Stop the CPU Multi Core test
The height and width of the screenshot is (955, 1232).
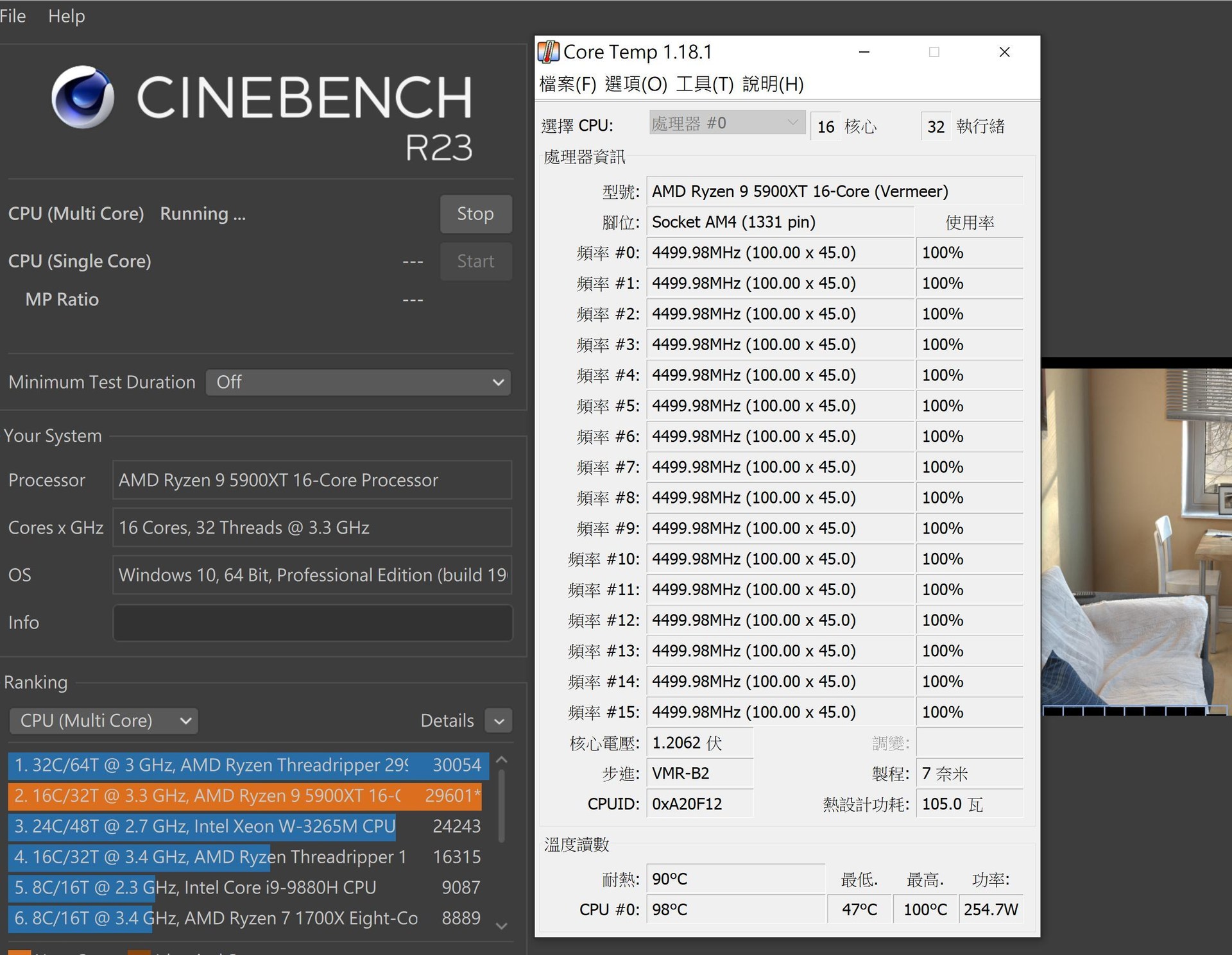pos(475,214)
